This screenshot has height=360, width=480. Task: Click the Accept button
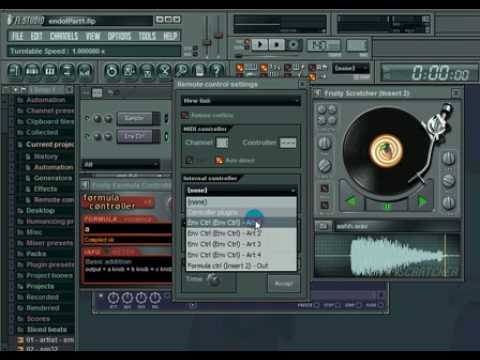284,284
